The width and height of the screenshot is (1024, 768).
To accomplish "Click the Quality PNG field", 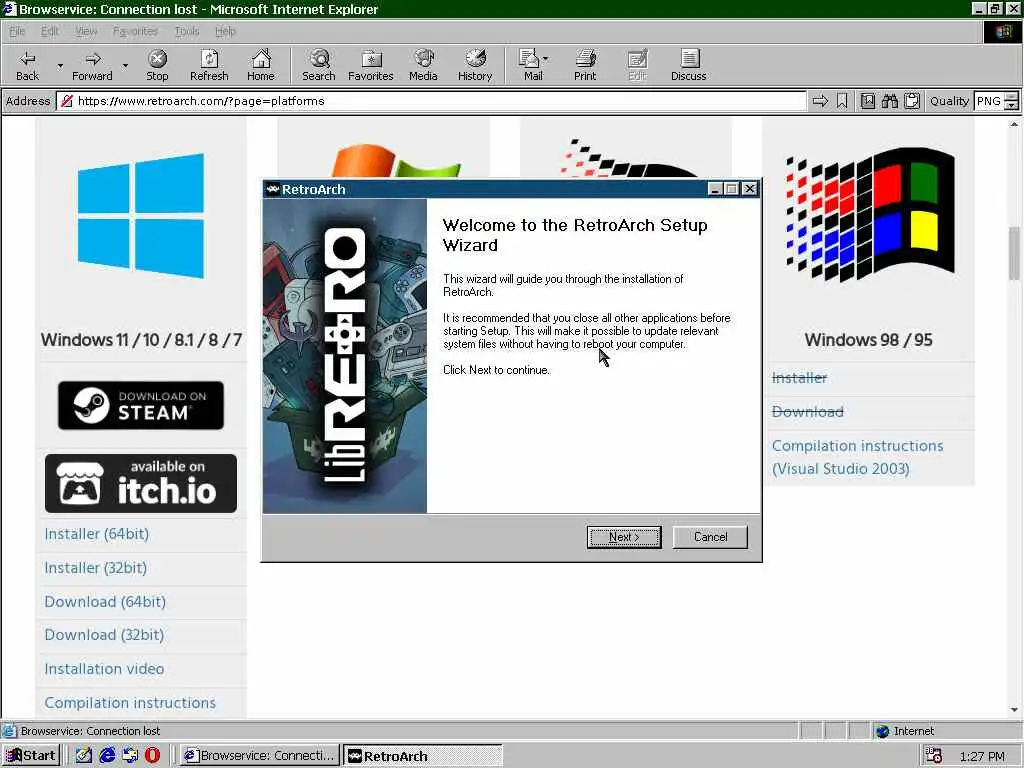I will point(989,101).
